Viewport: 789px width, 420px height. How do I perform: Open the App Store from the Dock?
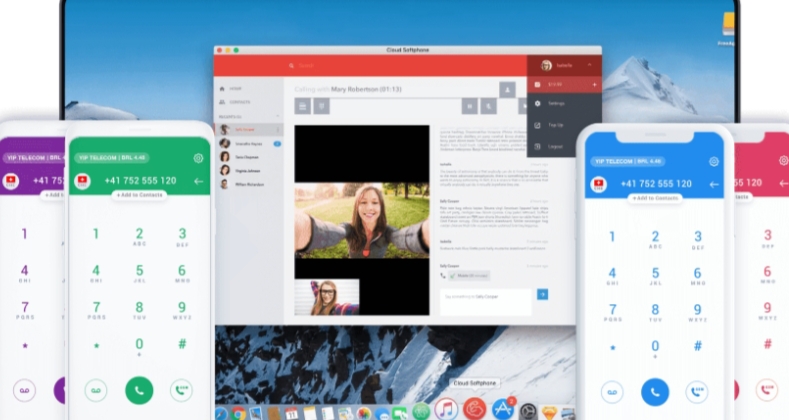pyautogui.click(x=504, y=409)
